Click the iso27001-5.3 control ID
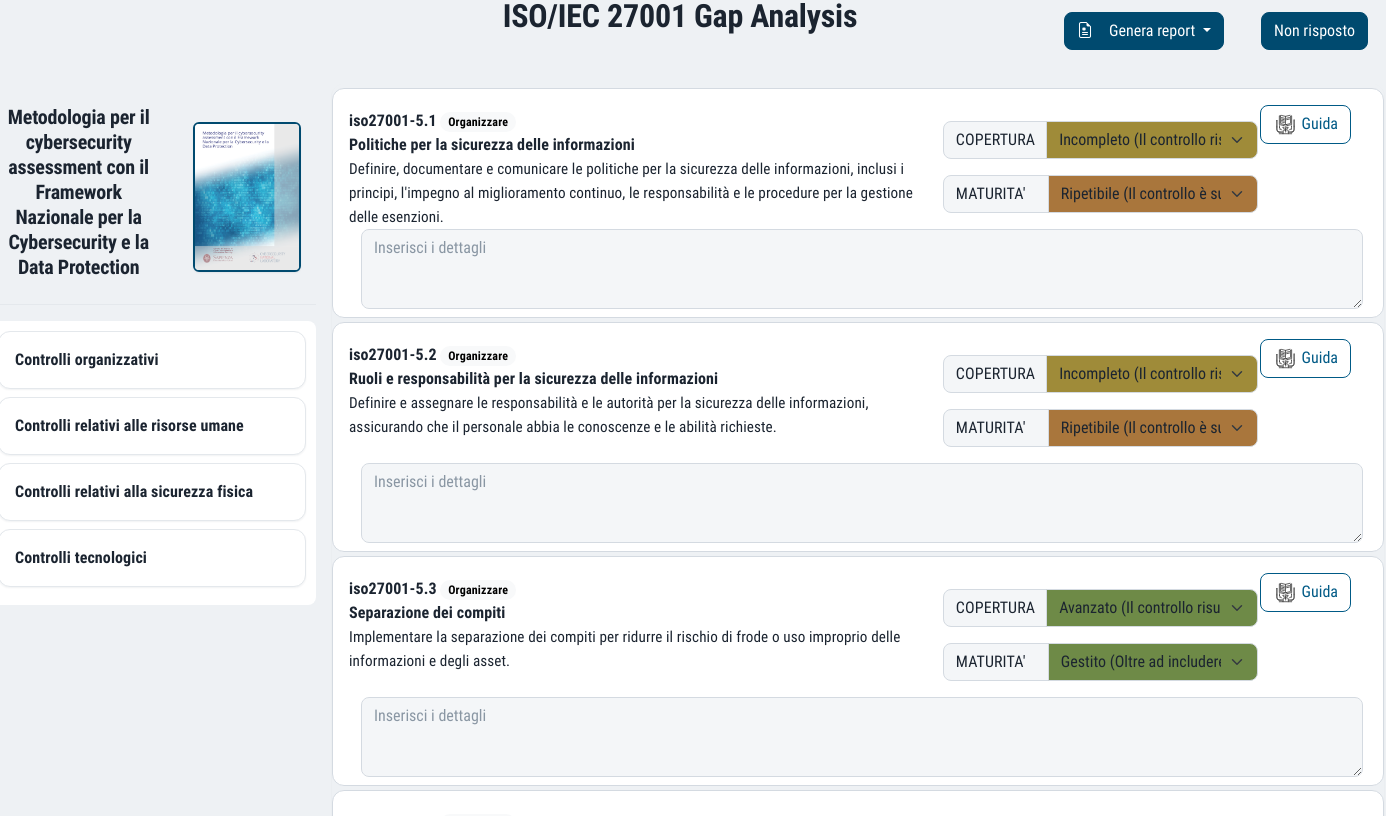Screen dimensions: 1386x816 (x=393, y=589)
